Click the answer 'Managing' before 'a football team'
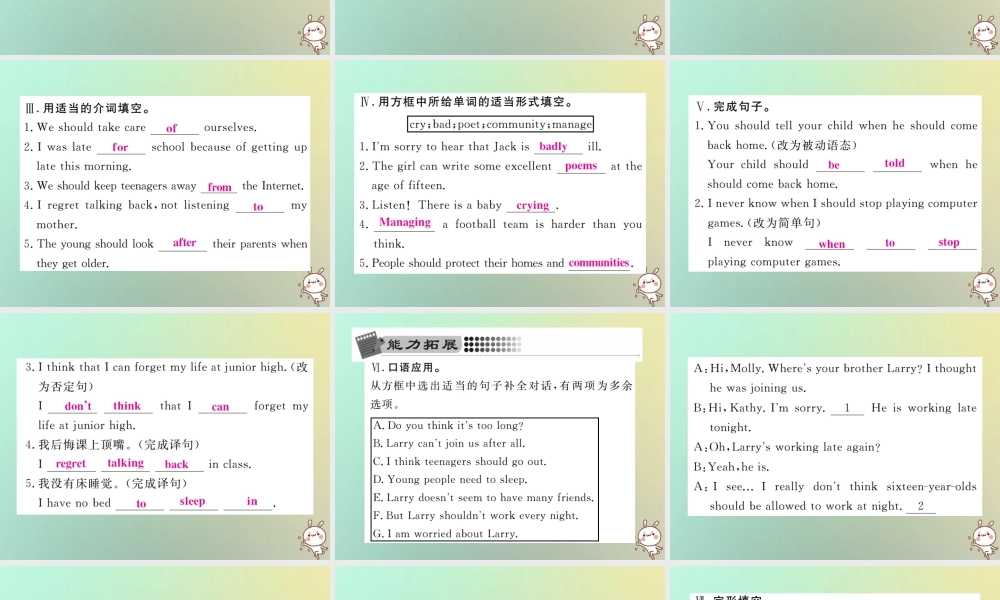This screenshot has width=1000, height=600. click(x=405, y=223)
